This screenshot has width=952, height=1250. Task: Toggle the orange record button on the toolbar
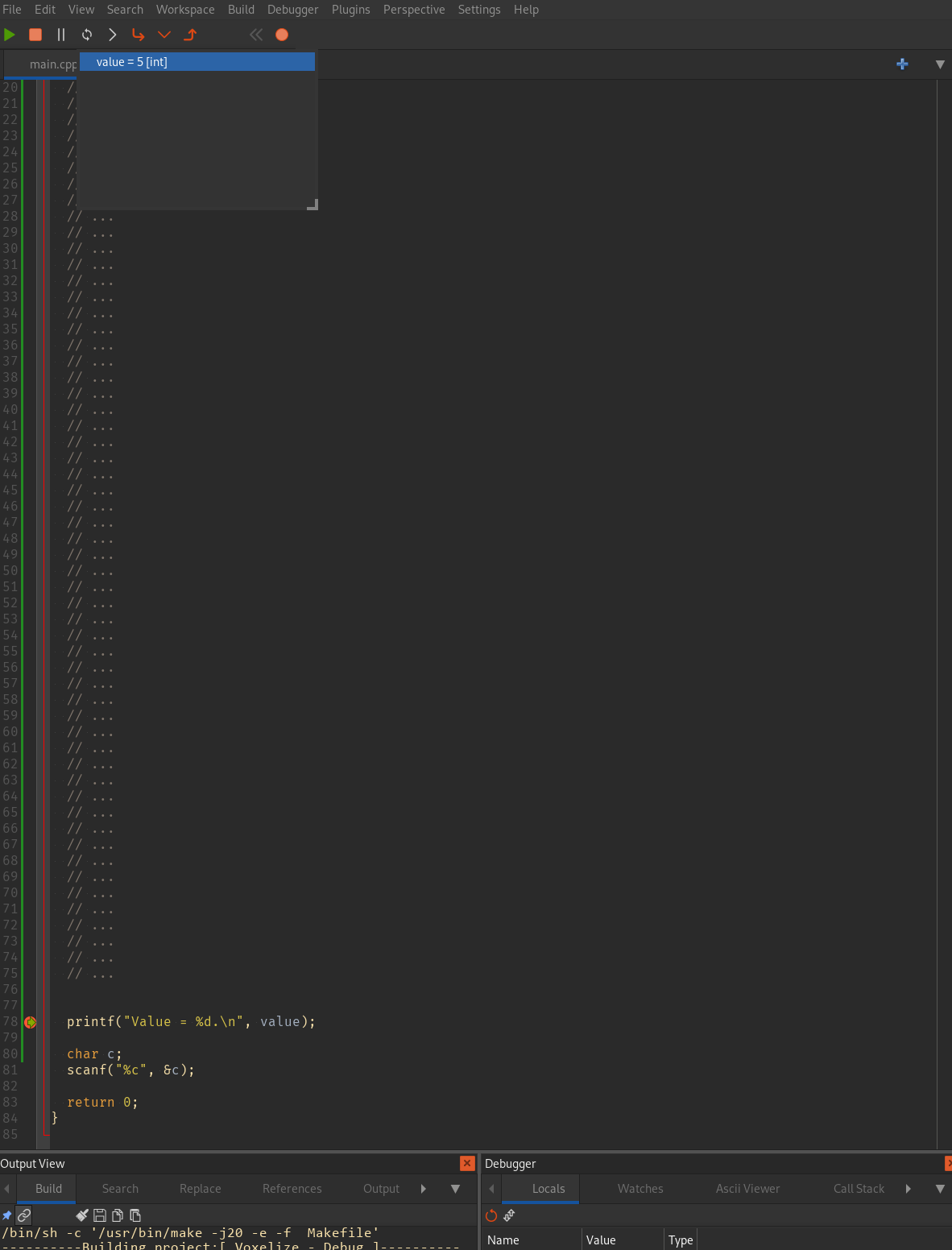pos(282,35)
